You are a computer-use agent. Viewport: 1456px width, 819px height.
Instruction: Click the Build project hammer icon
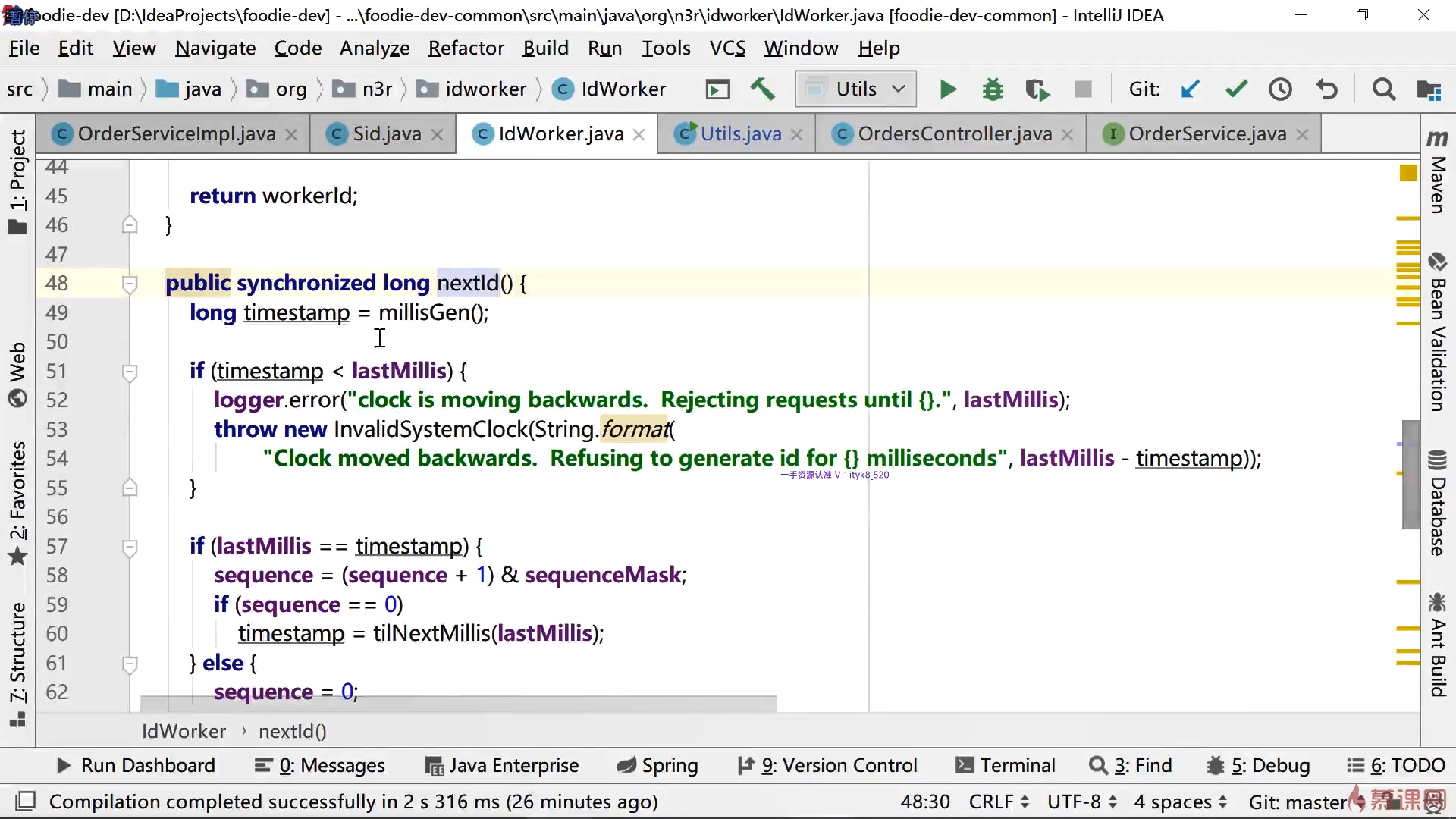762,89
